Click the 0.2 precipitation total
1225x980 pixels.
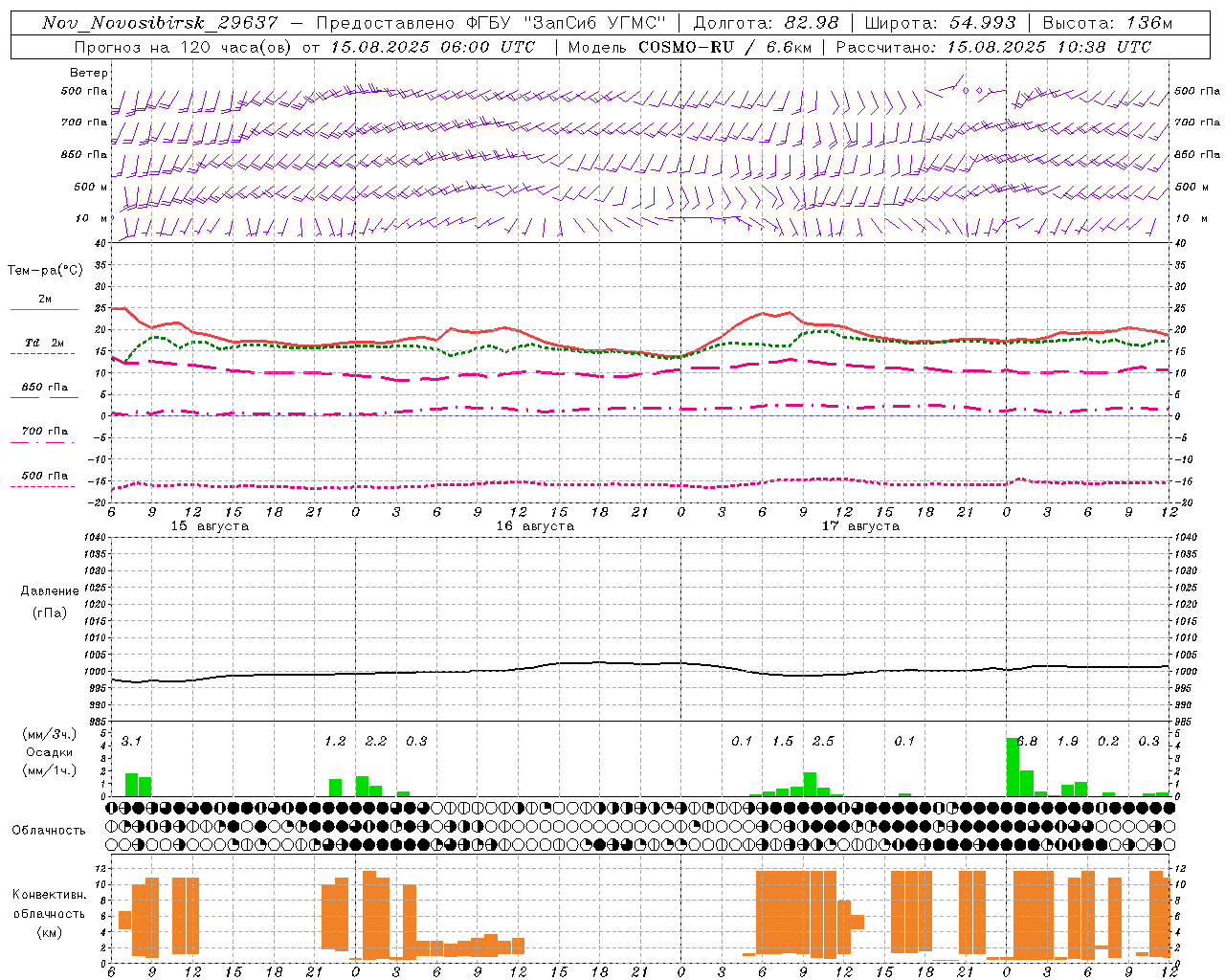pyautogui.click(x=1108, y=741)
